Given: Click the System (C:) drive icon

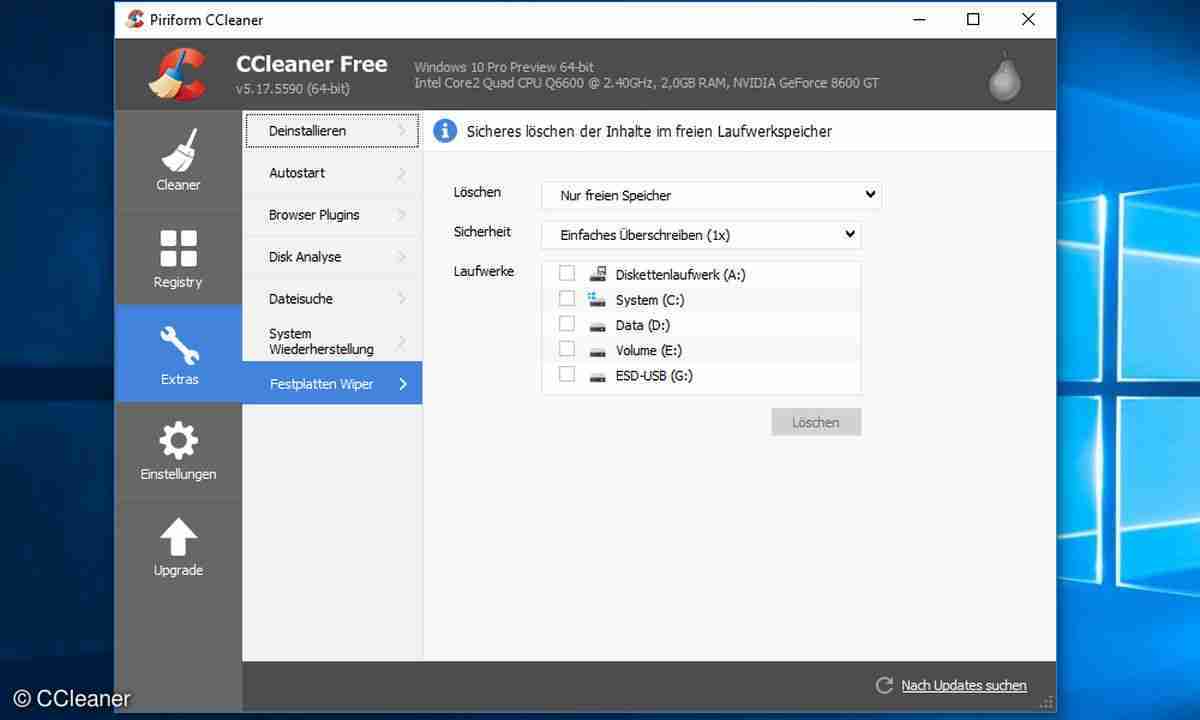Looking at the screenshot, I should coord(598,298).
